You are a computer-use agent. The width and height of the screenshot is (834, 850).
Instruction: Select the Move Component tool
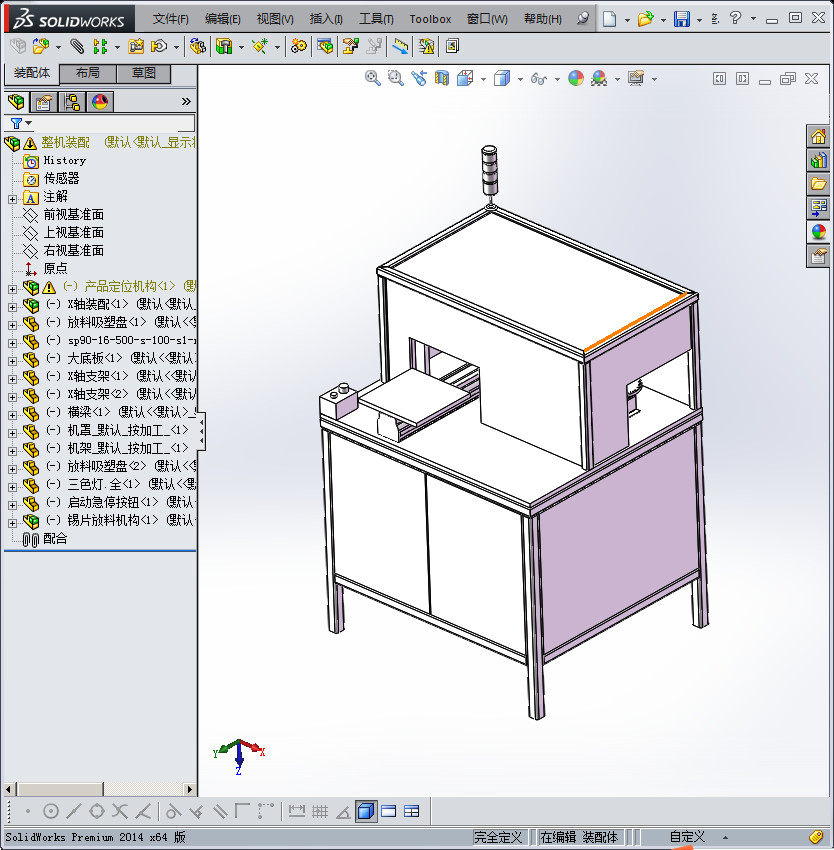[x=159, y=47]
